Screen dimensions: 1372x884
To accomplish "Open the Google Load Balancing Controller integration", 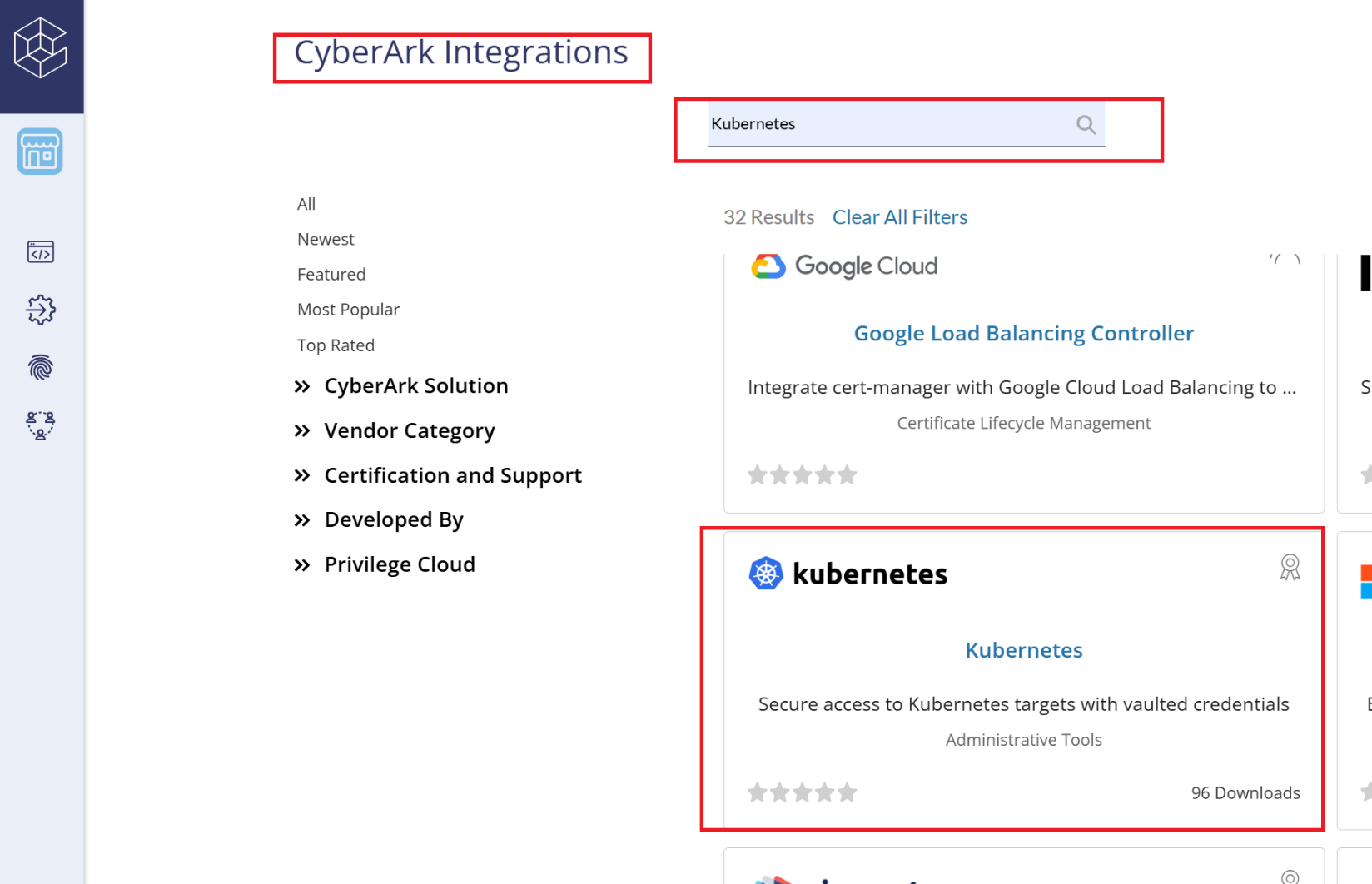I will tap(1023, 333).
